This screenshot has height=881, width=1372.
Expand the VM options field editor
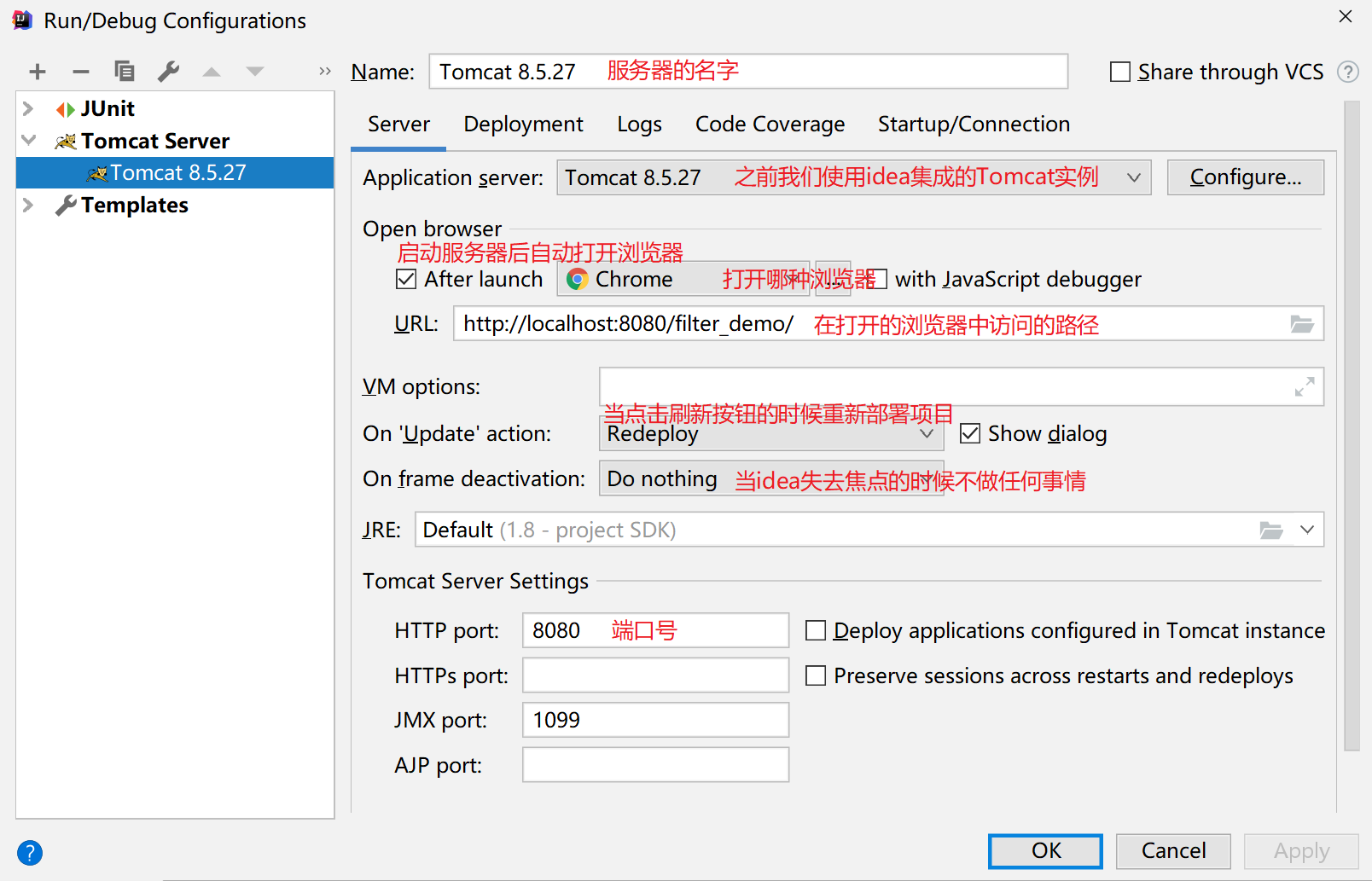[x=1305, y=386]
